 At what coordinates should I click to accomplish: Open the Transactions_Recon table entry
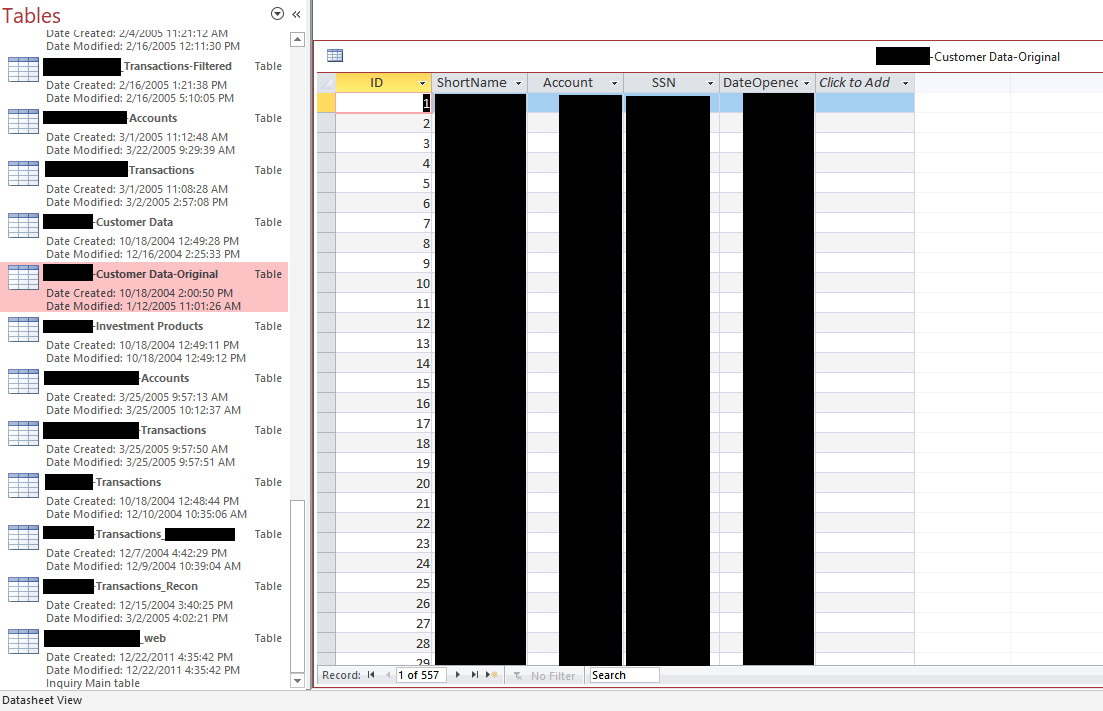click(x=144, y=600)
